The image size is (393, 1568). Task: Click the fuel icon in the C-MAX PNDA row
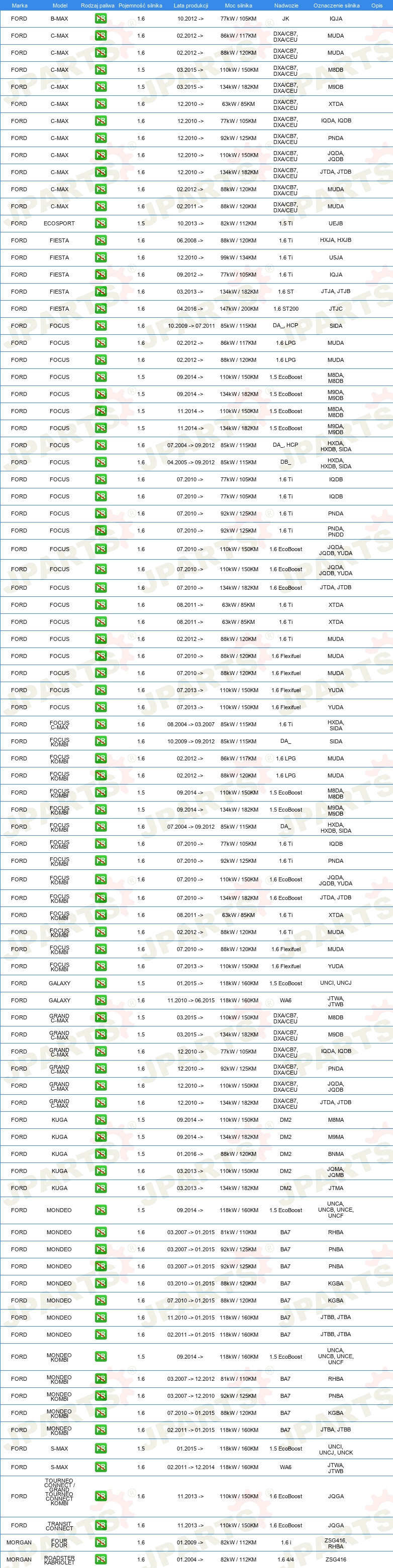click(x=101, y=138)
